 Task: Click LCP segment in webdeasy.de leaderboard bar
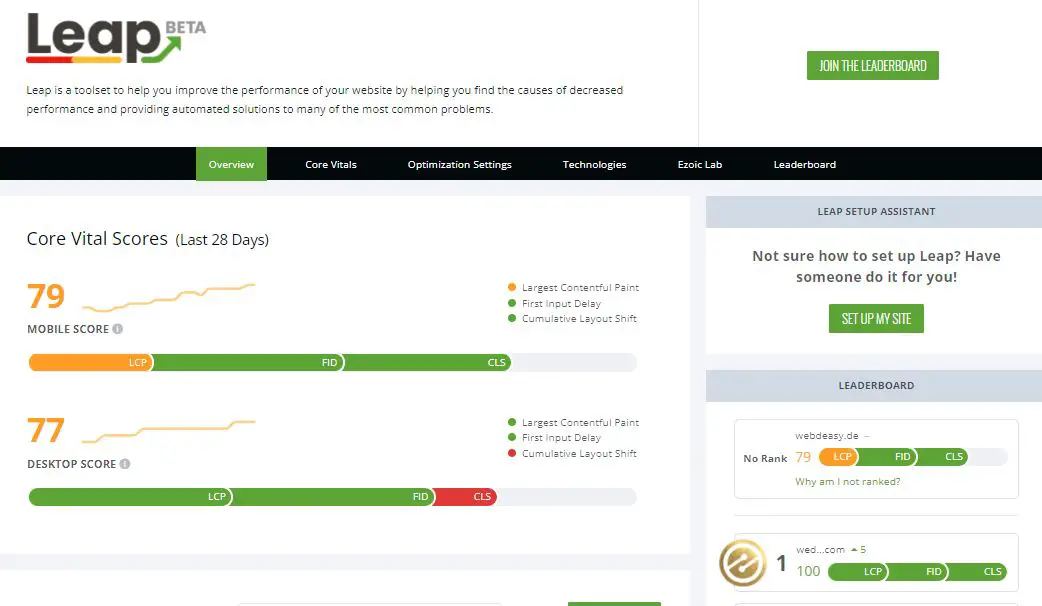(839, 456)
